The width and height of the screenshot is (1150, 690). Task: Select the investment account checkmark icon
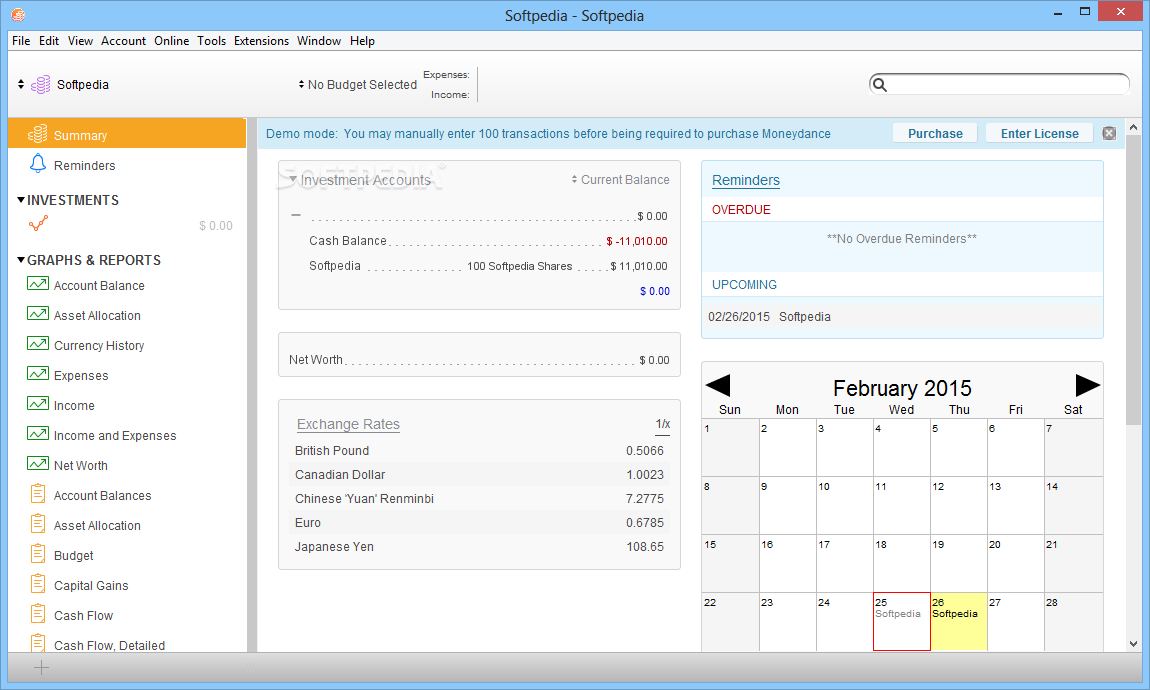pos(38,224)
